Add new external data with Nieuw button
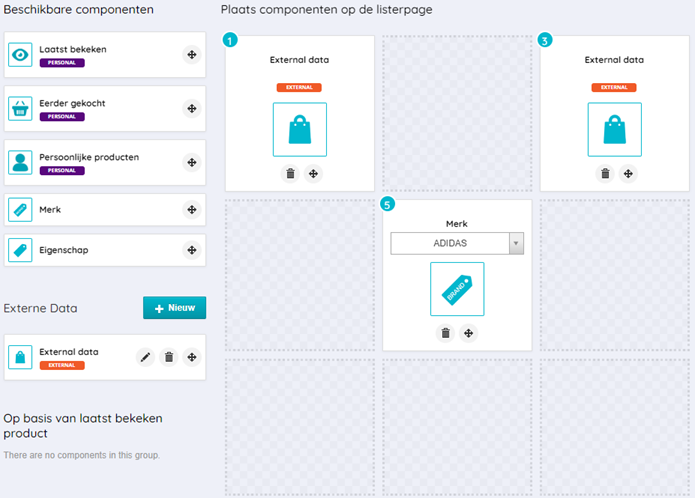695x498 pixels. (174, 308)
